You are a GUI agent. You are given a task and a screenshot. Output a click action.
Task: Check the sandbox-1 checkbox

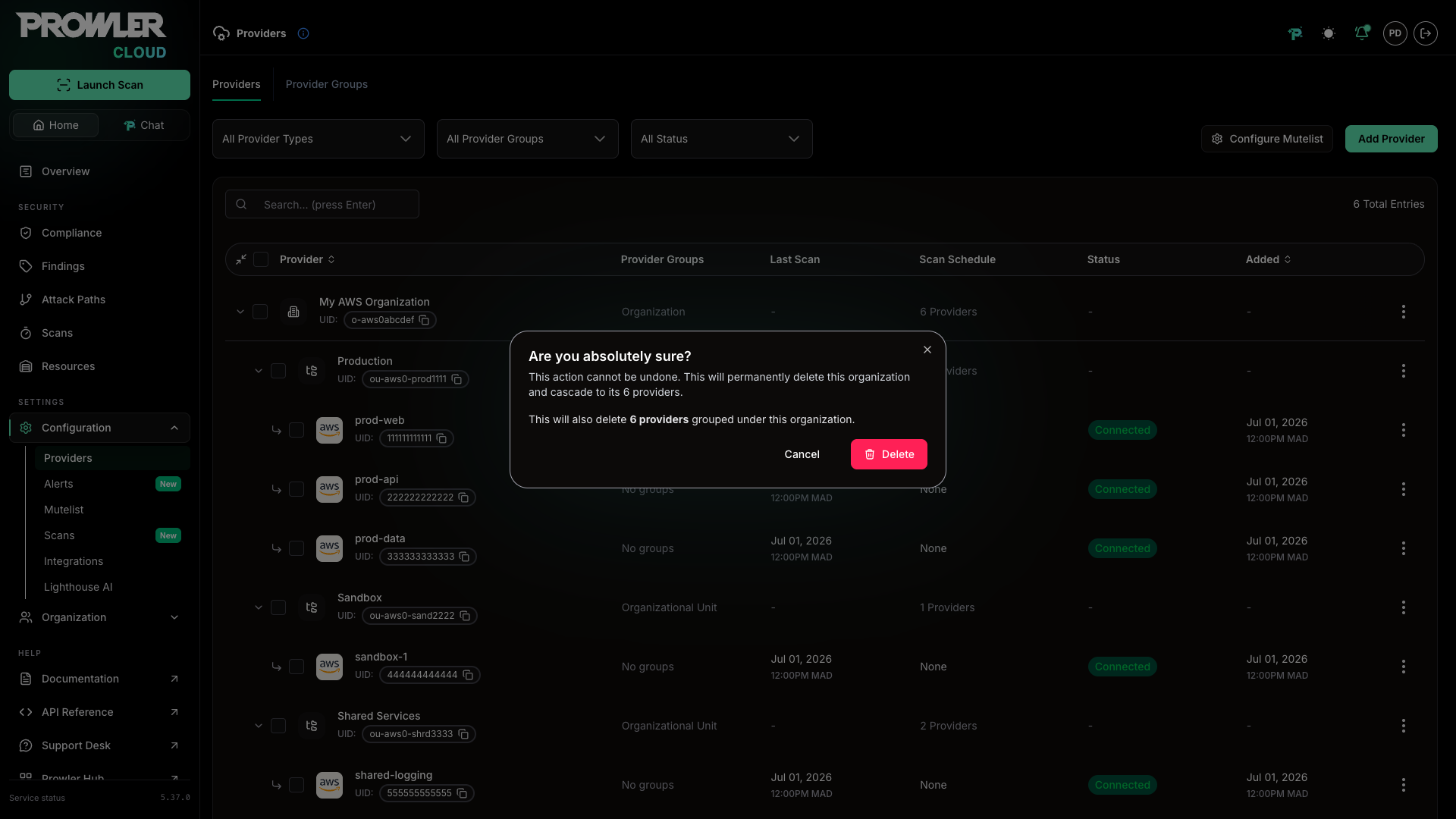click(x=297, y=667)
